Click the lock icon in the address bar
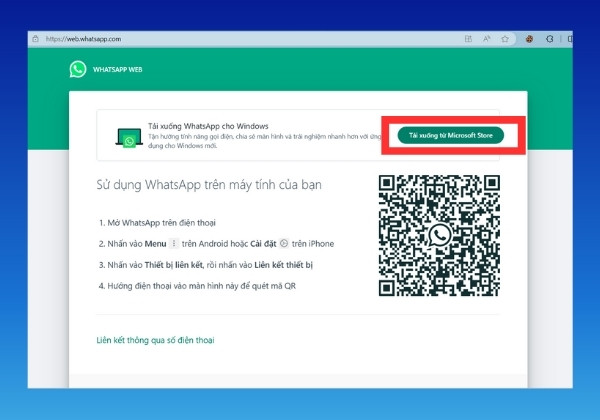 36,39
